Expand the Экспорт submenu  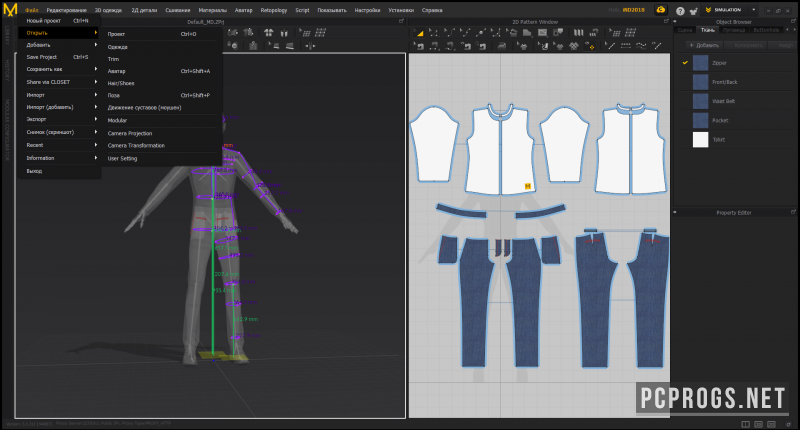[60, 119]
